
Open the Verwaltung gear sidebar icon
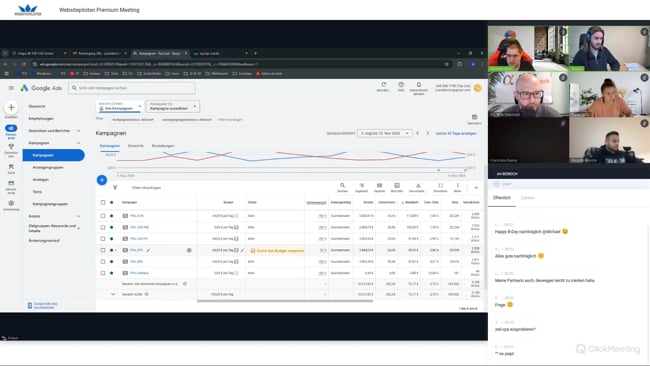(11, 204)
